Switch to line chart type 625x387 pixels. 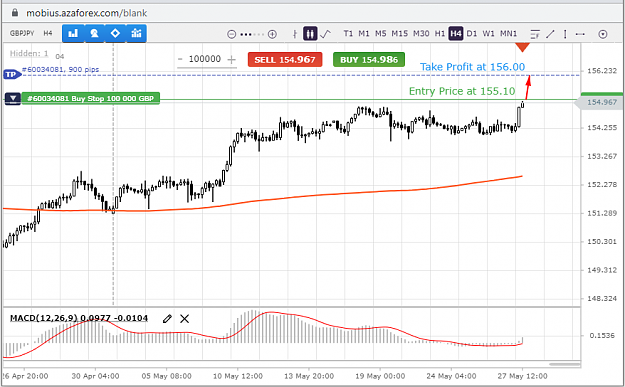pyautogui.click(x=326, y=34)
